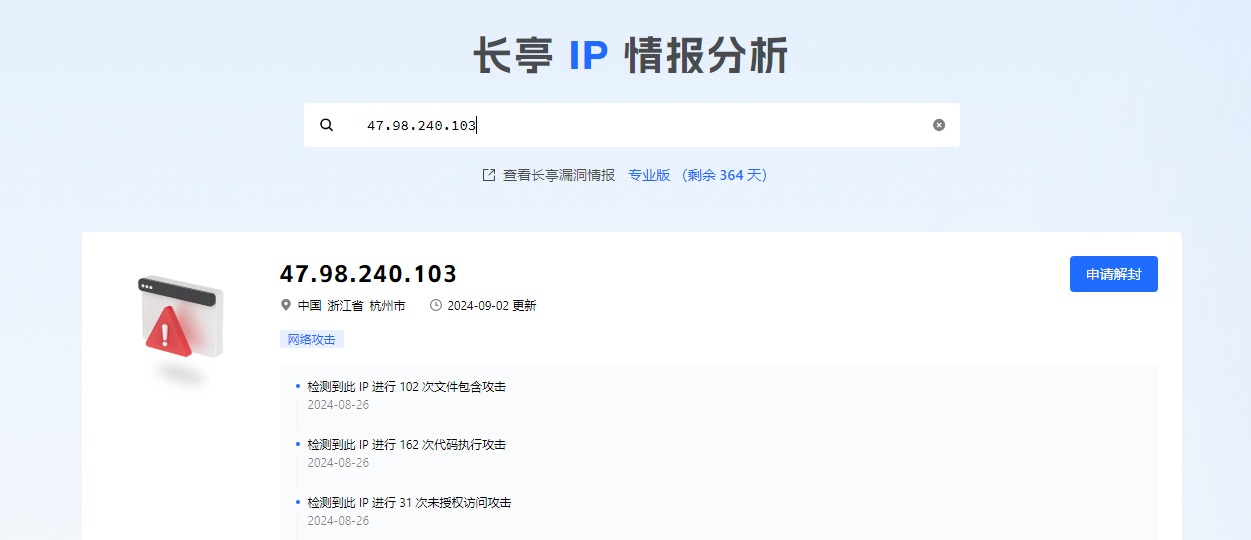Image resolution: width=1251 pixels, height=540 pixels.
Task: Click the search magnifier icon
Action: (x=326, y=125)
